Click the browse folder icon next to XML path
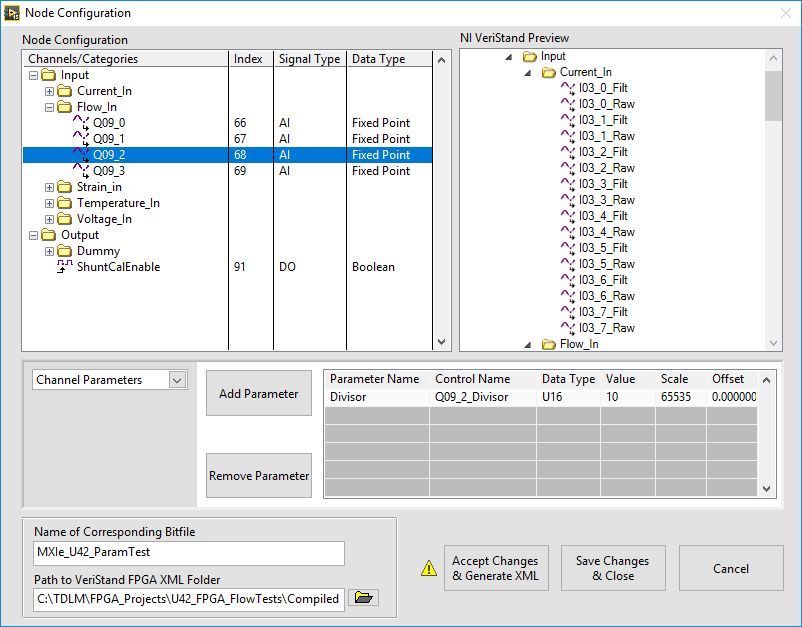802x627 pixels. coord(363,597)
